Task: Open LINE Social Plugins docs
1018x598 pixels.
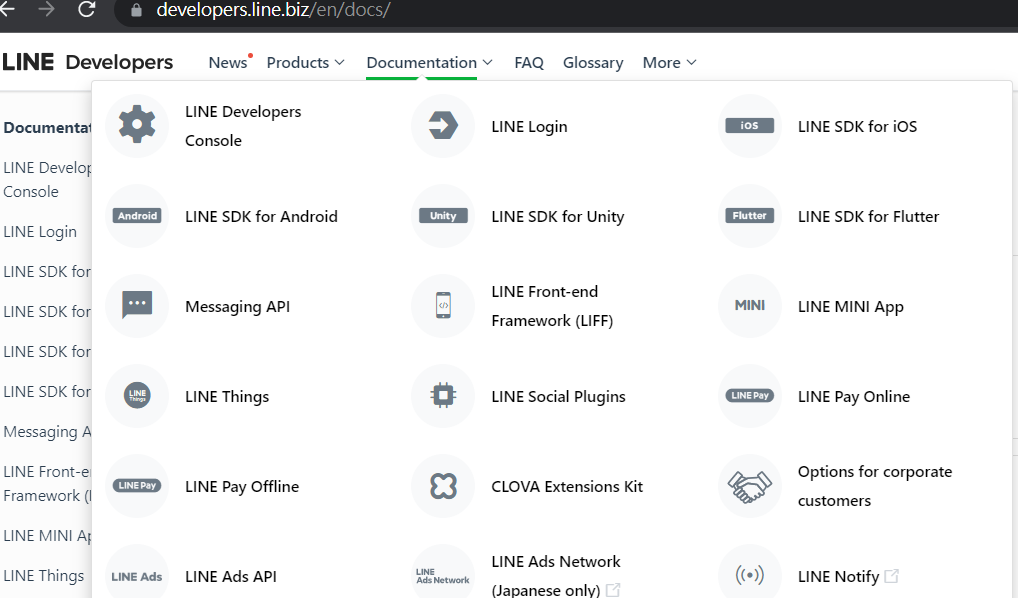Action: pyautogui.click(x=558, y=396)
